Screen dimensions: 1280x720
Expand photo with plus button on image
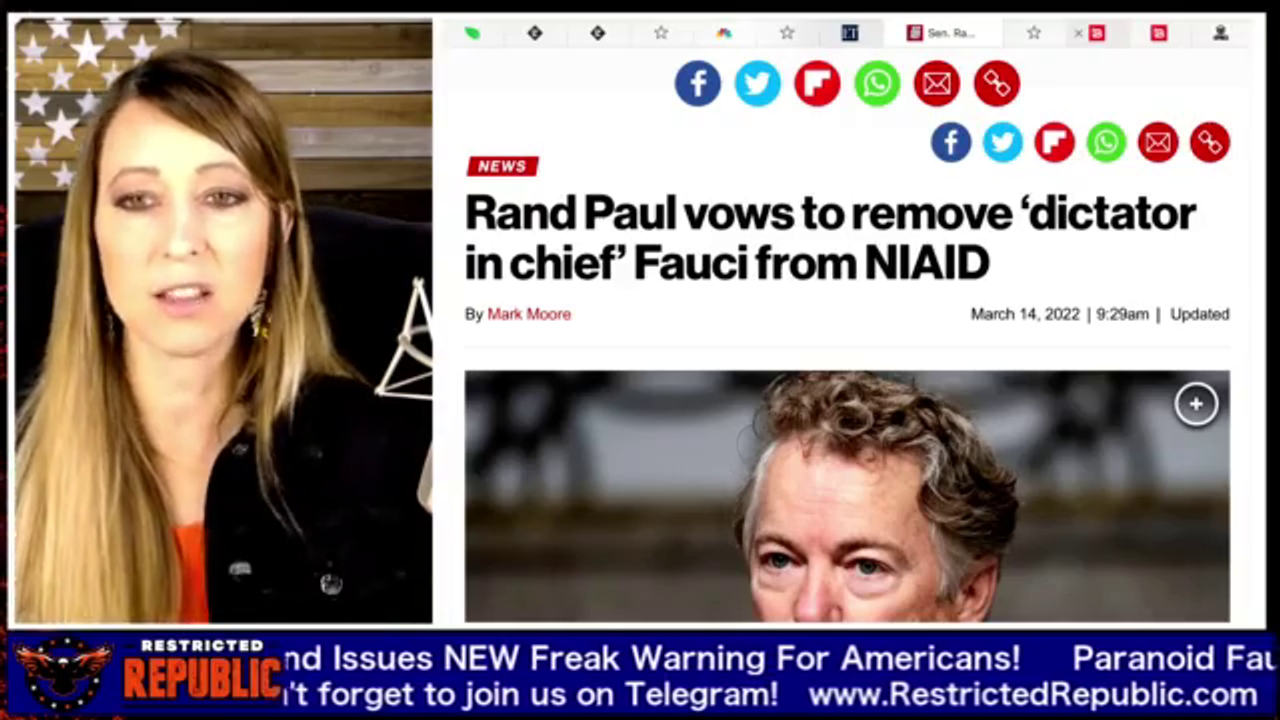click(1196, 404)
